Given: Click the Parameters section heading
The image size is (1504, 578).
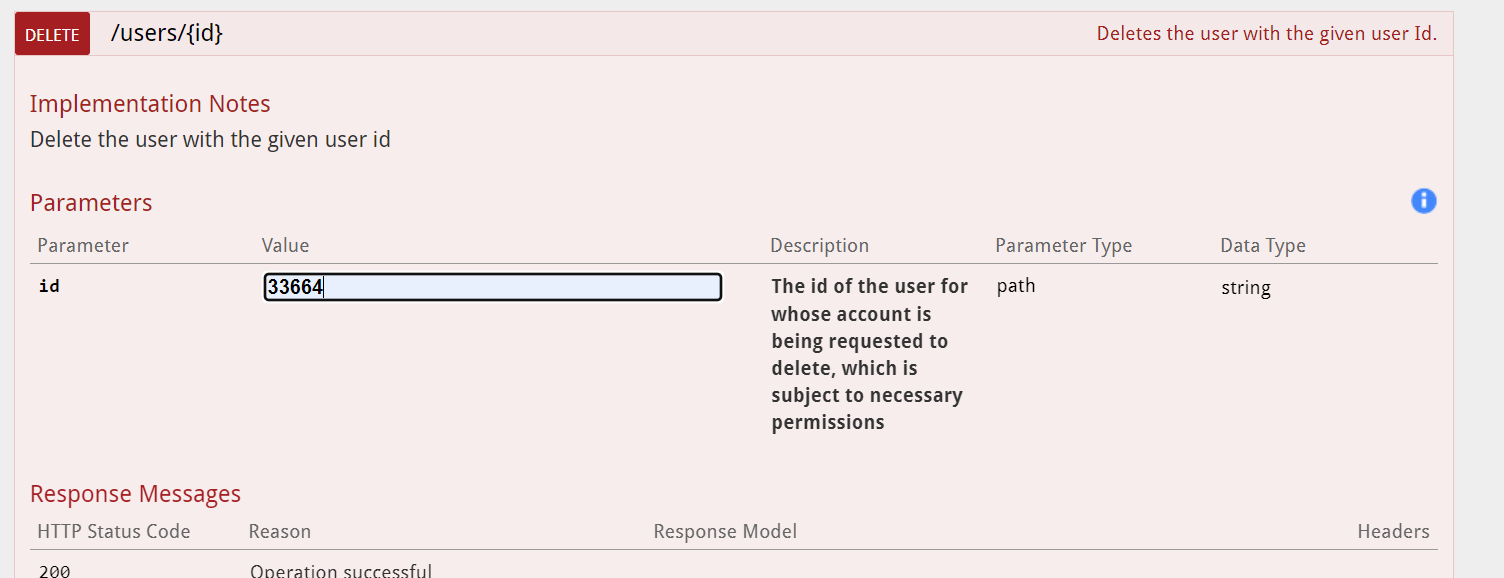Looking at the screenshot, I should [91, 203].
